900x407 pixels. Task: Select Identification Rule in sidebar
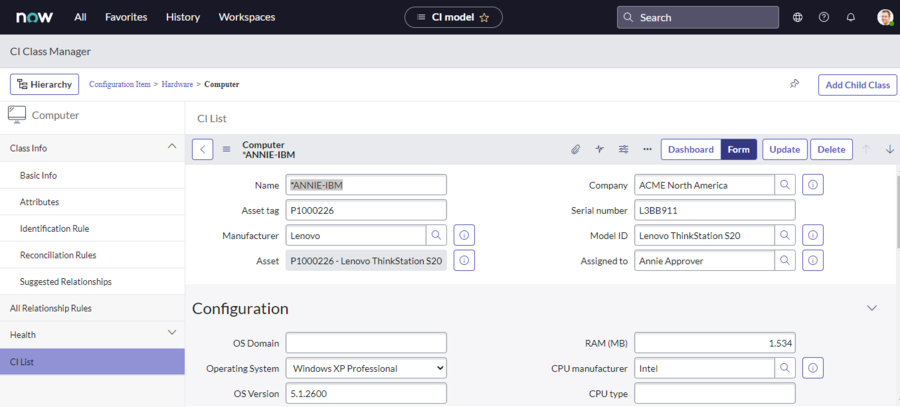[x=92, y=228]
